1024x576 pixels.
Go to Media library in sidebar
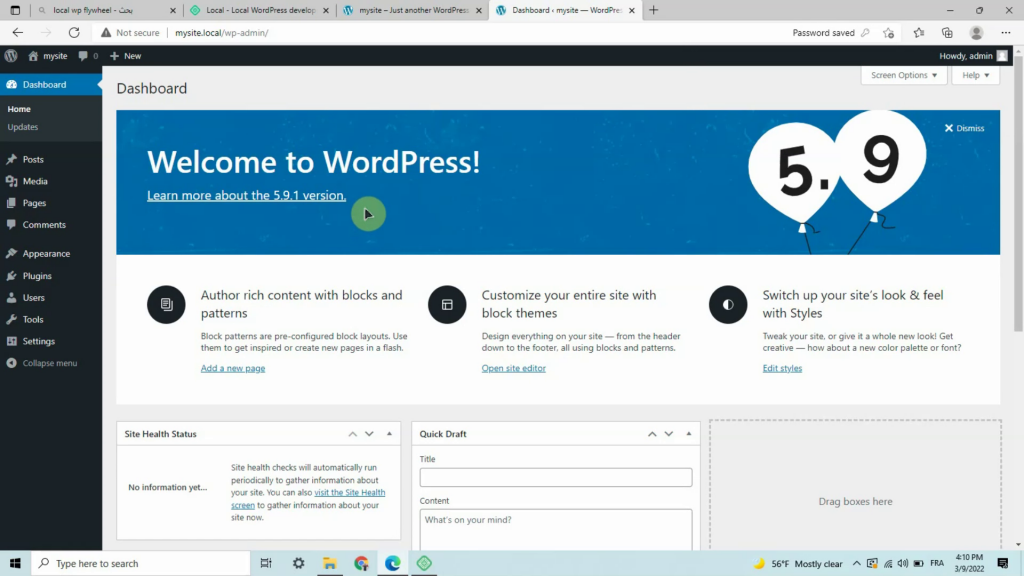tap(35, 181)
